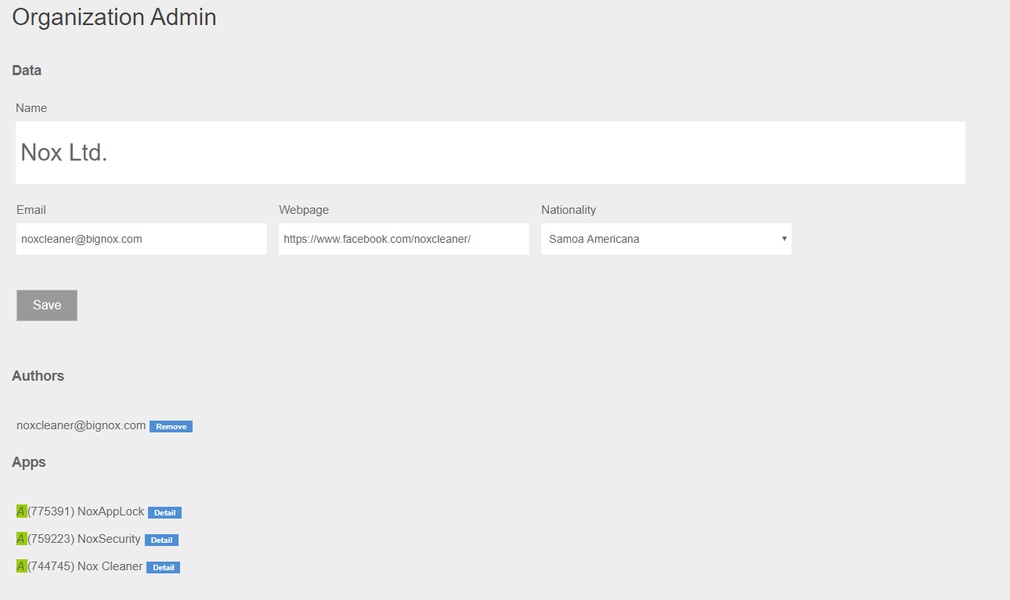Click the "Apps" section heading
This screenshot has width=1010, height=600.
tap(29, 462)
